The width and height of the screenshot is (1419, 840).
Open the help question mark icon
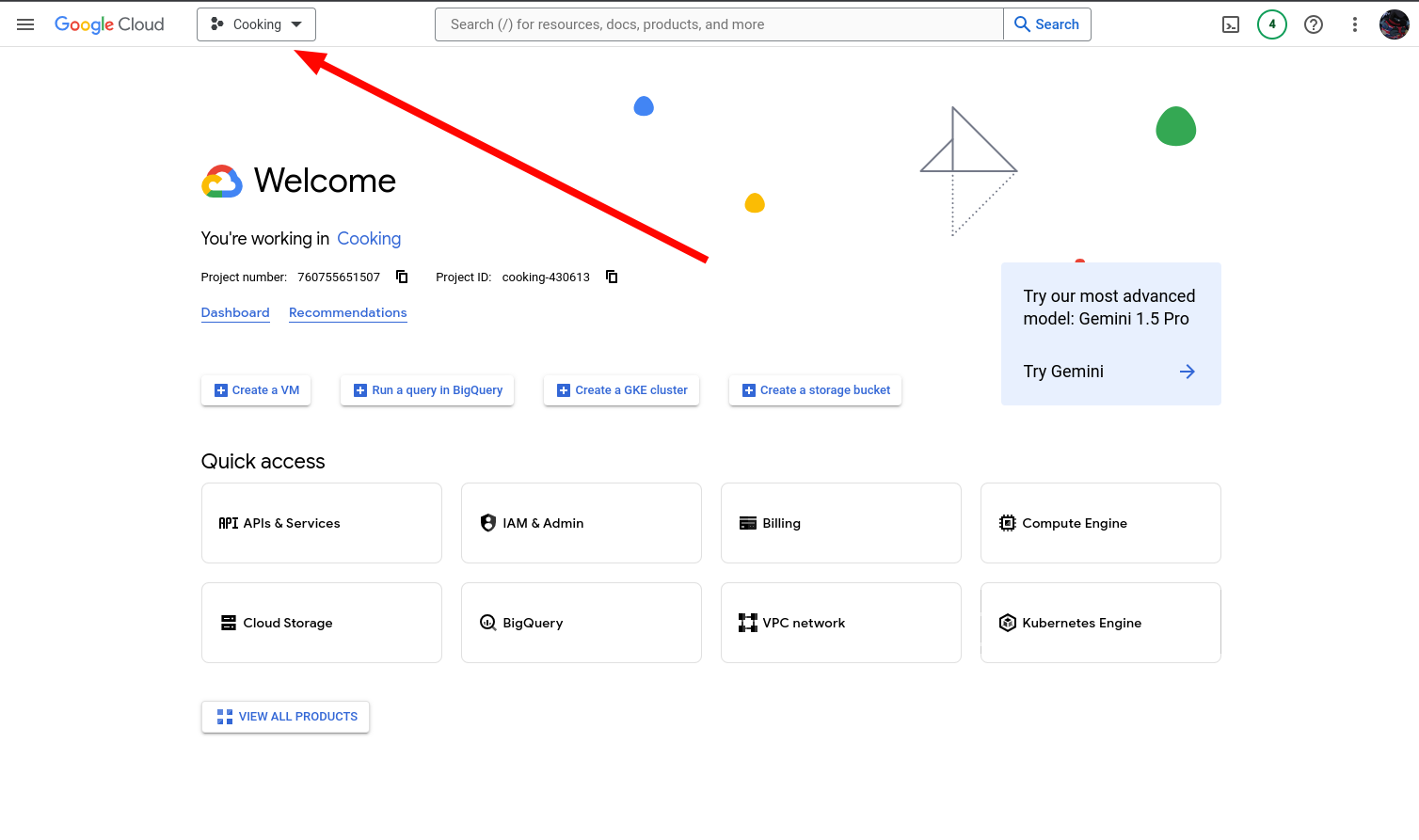pos(1314,24)
